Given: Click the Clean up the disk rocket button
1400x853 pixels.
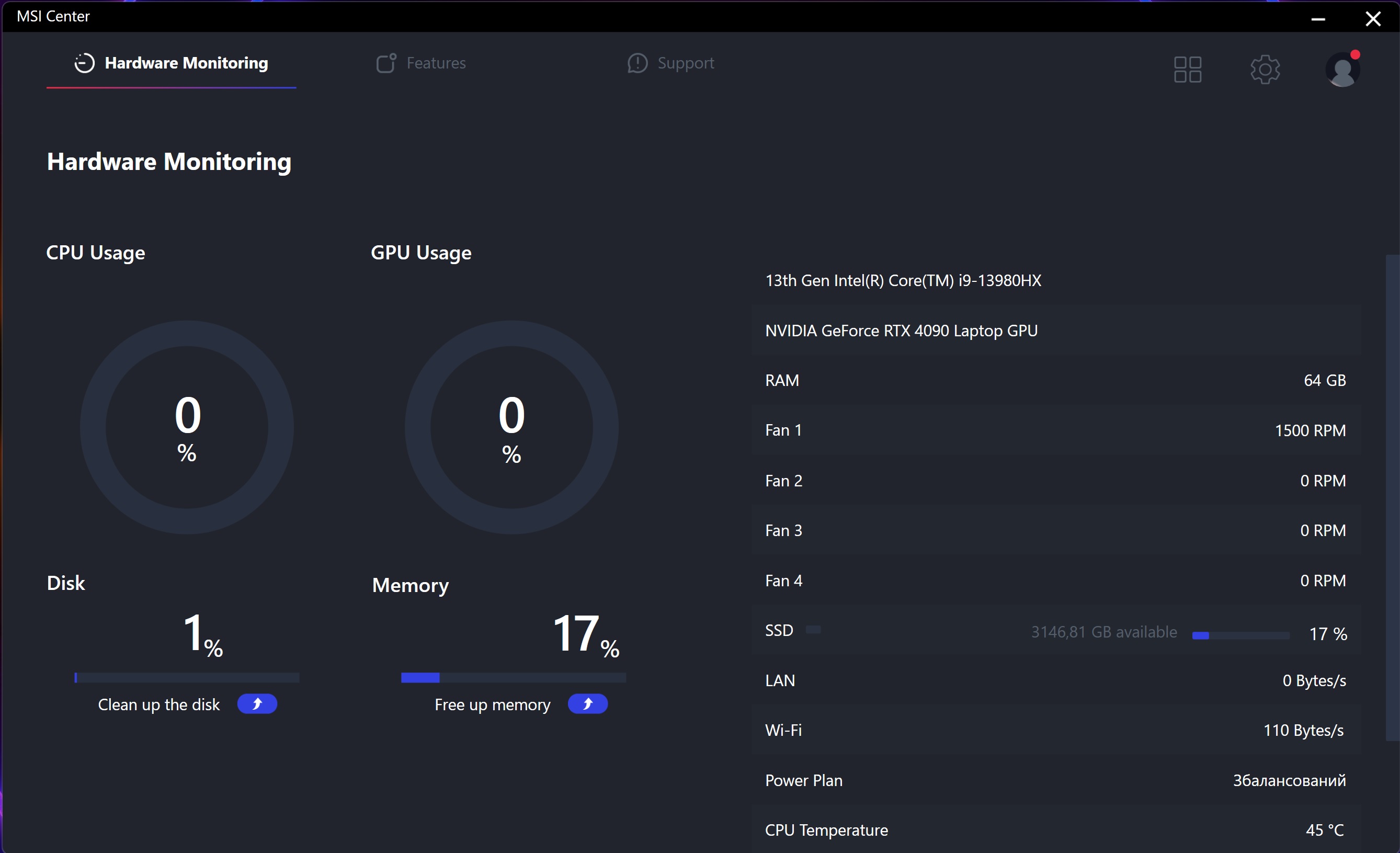Looking at the screenshot, I should click(257, 703).
